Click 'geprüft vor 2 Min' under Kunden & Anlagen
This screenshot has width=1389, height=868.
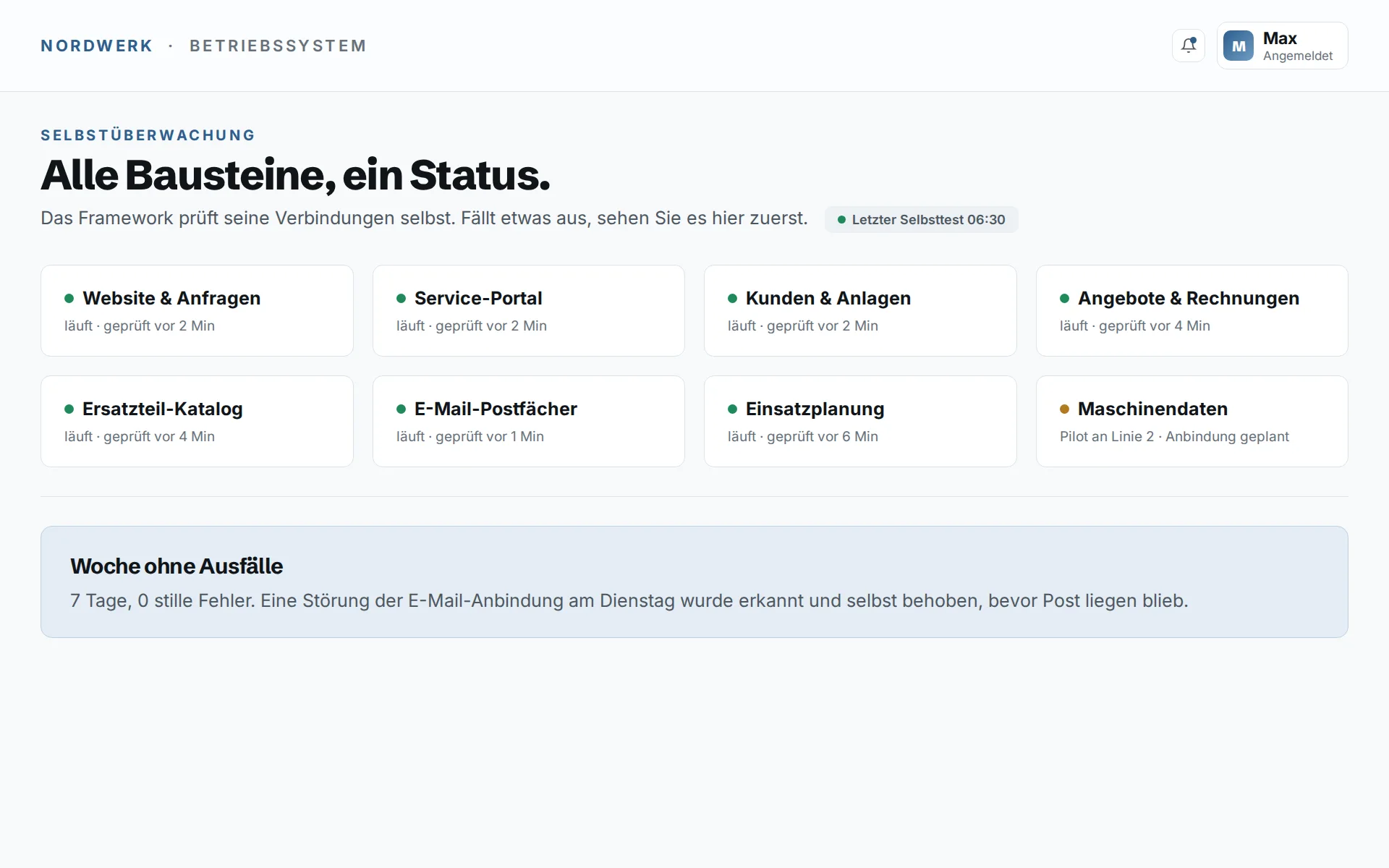[x=823, y=325]
